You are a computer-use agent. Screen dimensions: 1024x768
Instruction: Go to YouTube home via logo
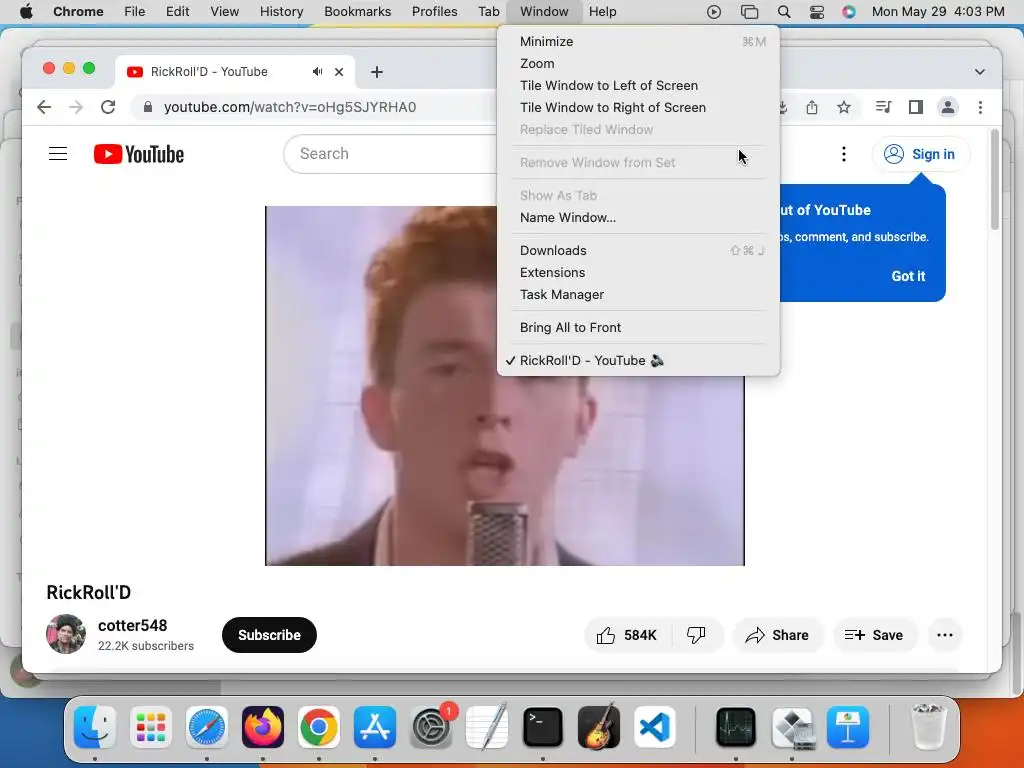(x=138, y=154)
